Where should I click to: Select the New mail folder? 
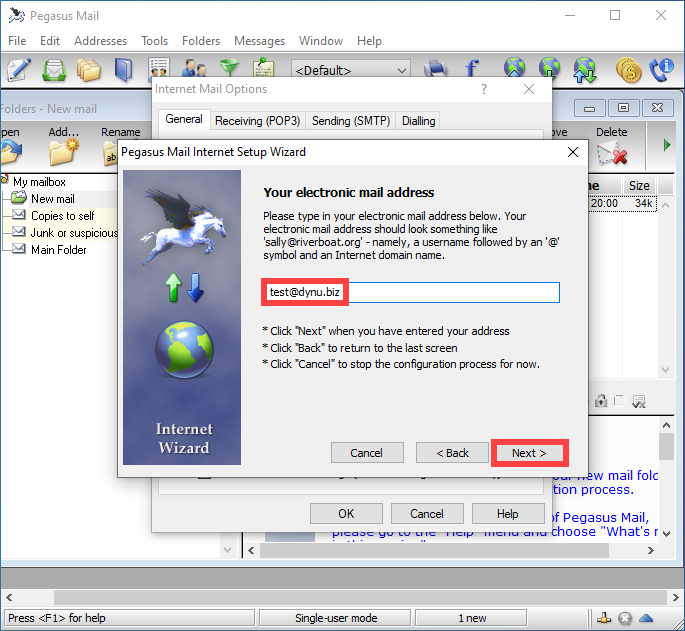(52, 199)
